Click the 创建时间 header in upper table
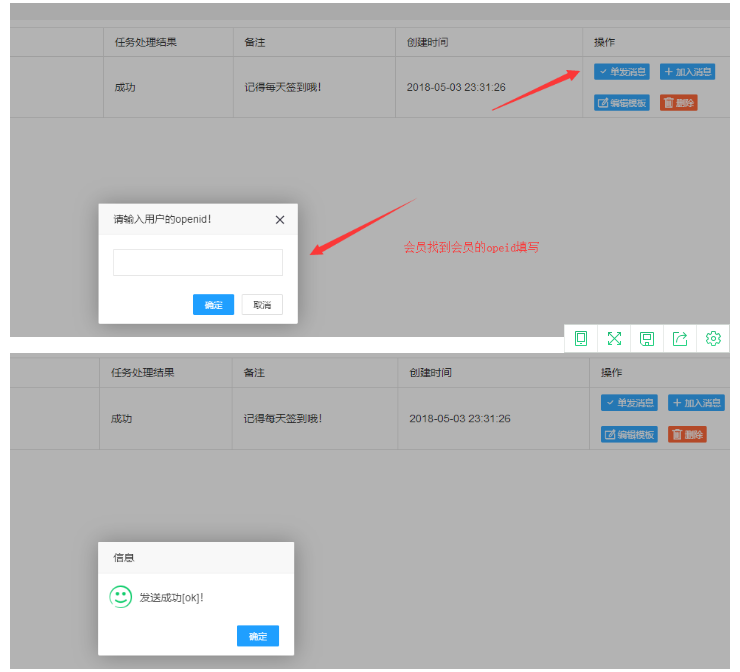Screen dimensions: 740x672 click(x=428, y=43)
